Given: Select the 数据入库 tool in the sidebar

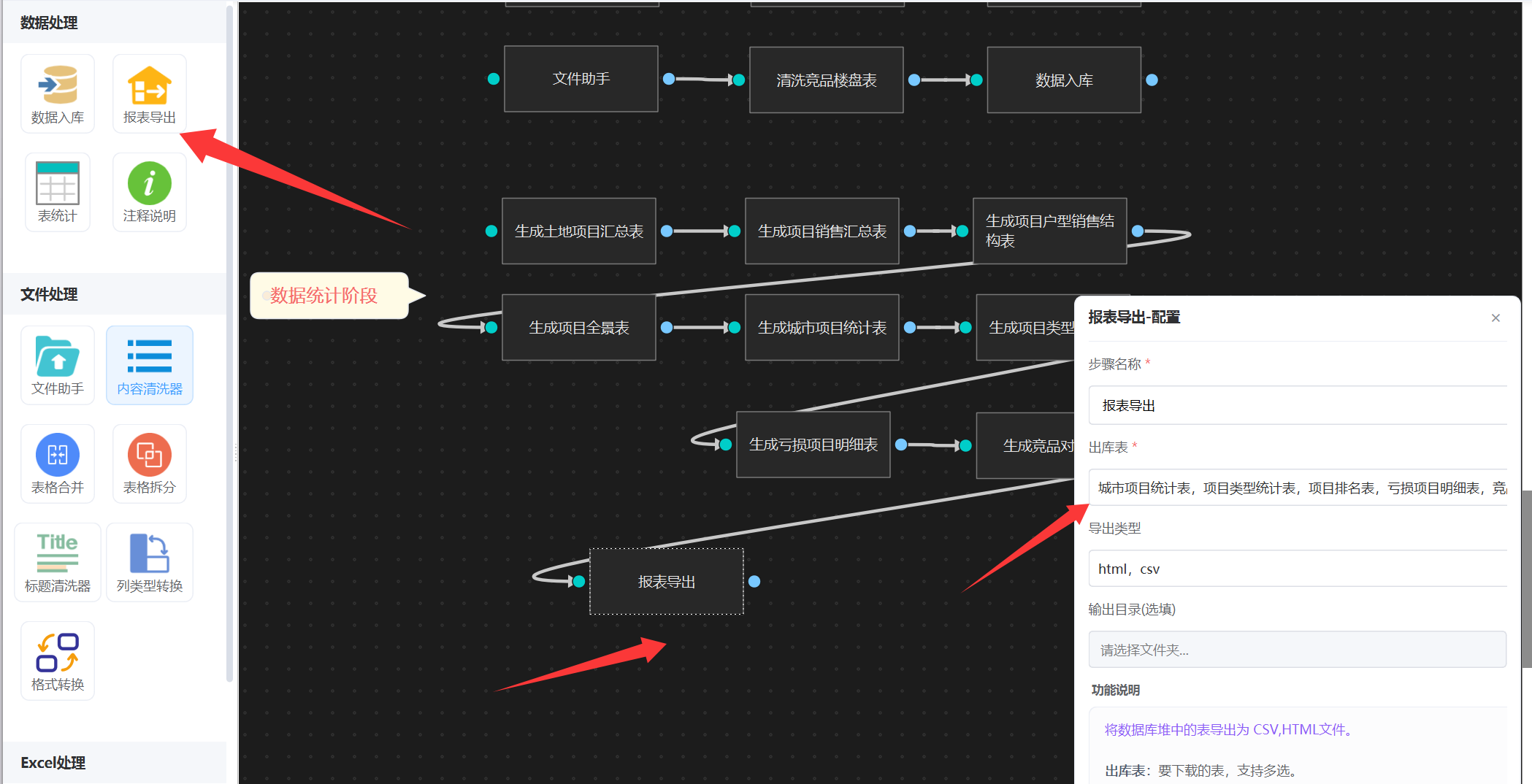Looking at the screenshot, I should [x=58, y=93].
